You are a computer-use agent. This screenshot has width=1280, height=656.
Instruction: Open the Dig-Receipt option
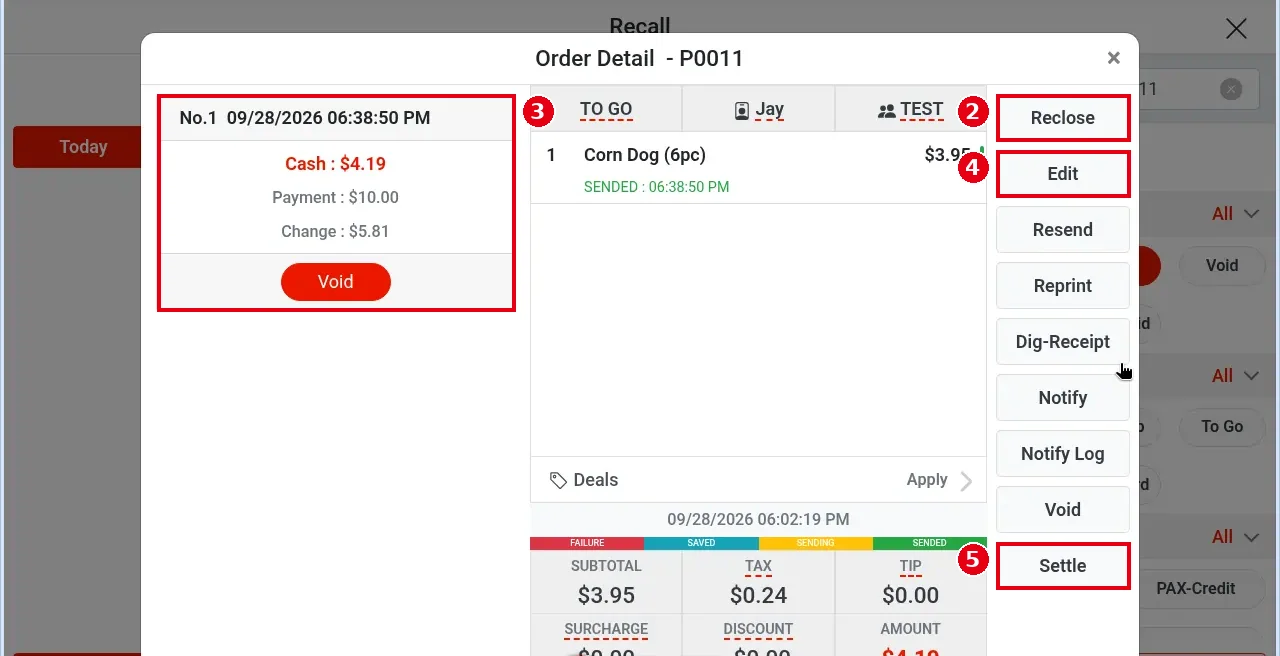pos(1063,342)
